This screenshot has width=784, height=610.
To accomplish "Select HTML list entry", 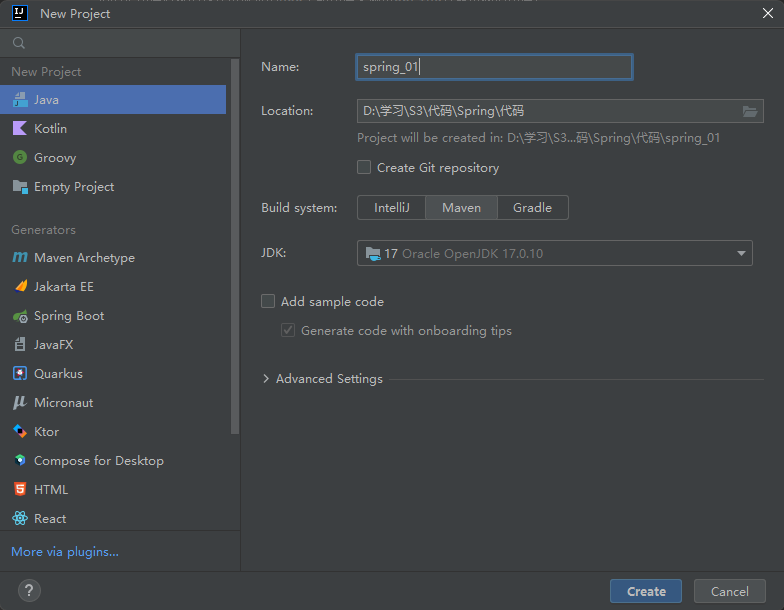I will tap(113, 490).
